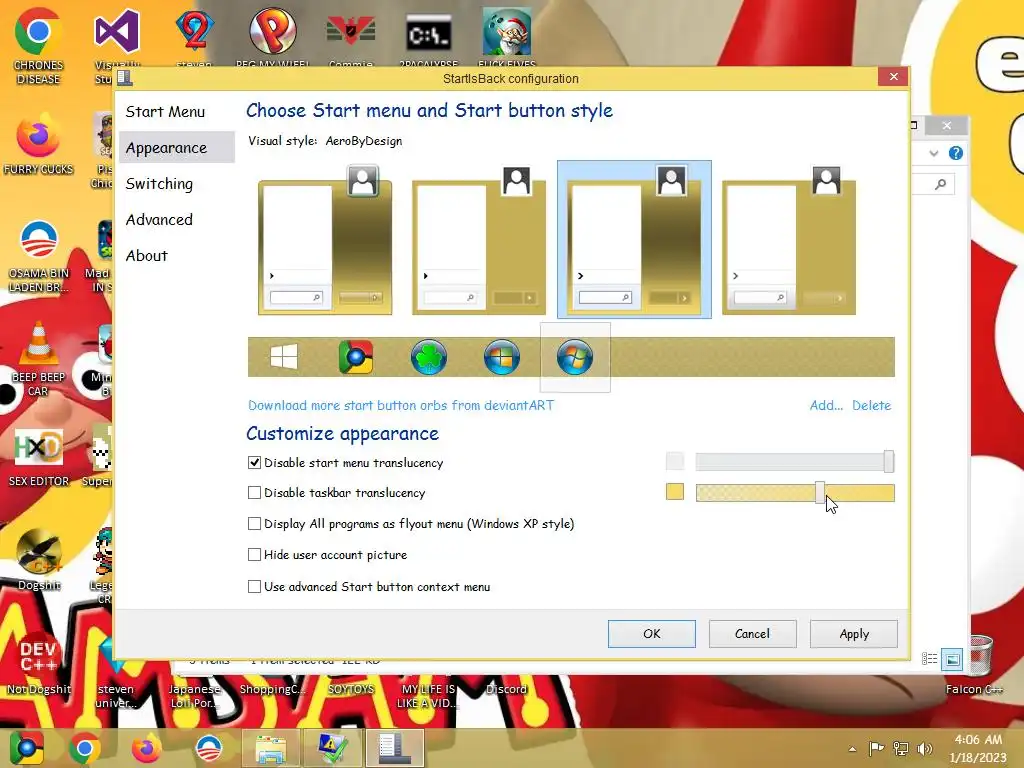Confirm settings with the OK button
Image resolution: width=1024 pixels, height=768 pixels.
pyautogui.click(x=652, y=633)
